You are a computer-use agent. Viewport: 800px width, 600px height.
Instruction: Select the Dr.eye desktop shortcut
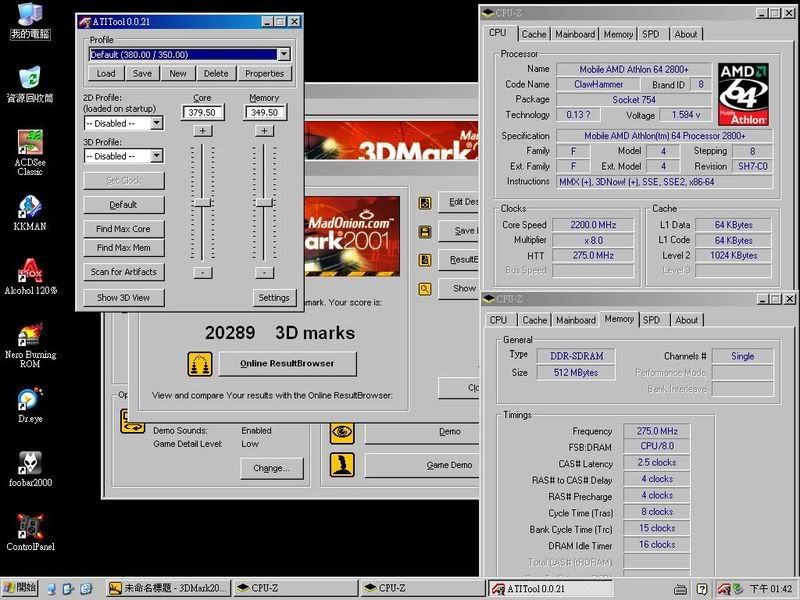coord(30,406)
